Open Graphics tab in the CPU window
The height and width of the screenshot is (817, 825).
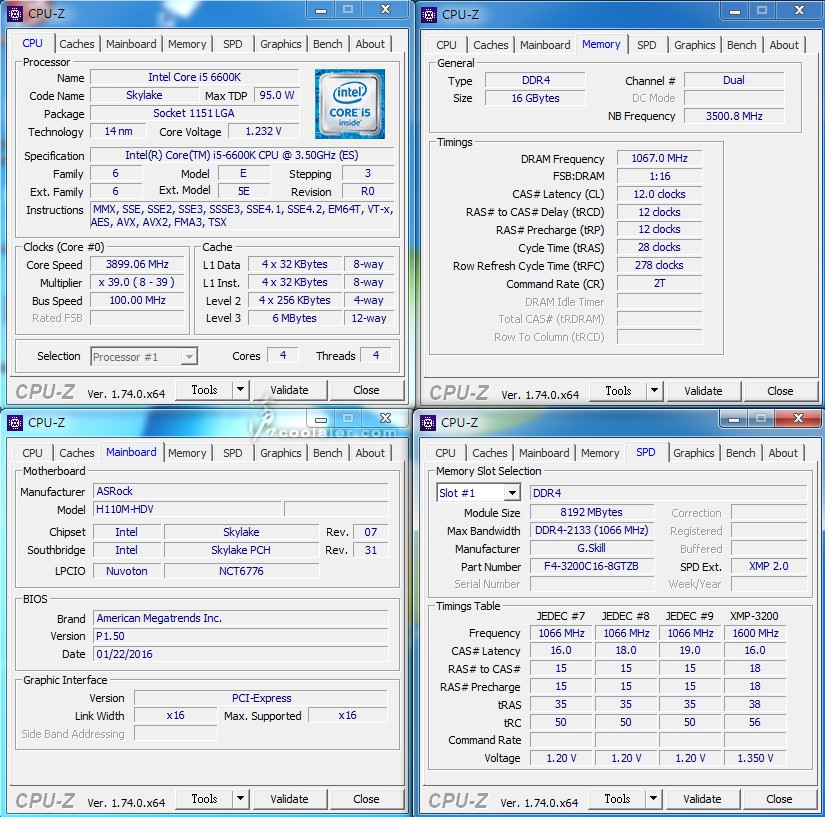click(280, 44)
